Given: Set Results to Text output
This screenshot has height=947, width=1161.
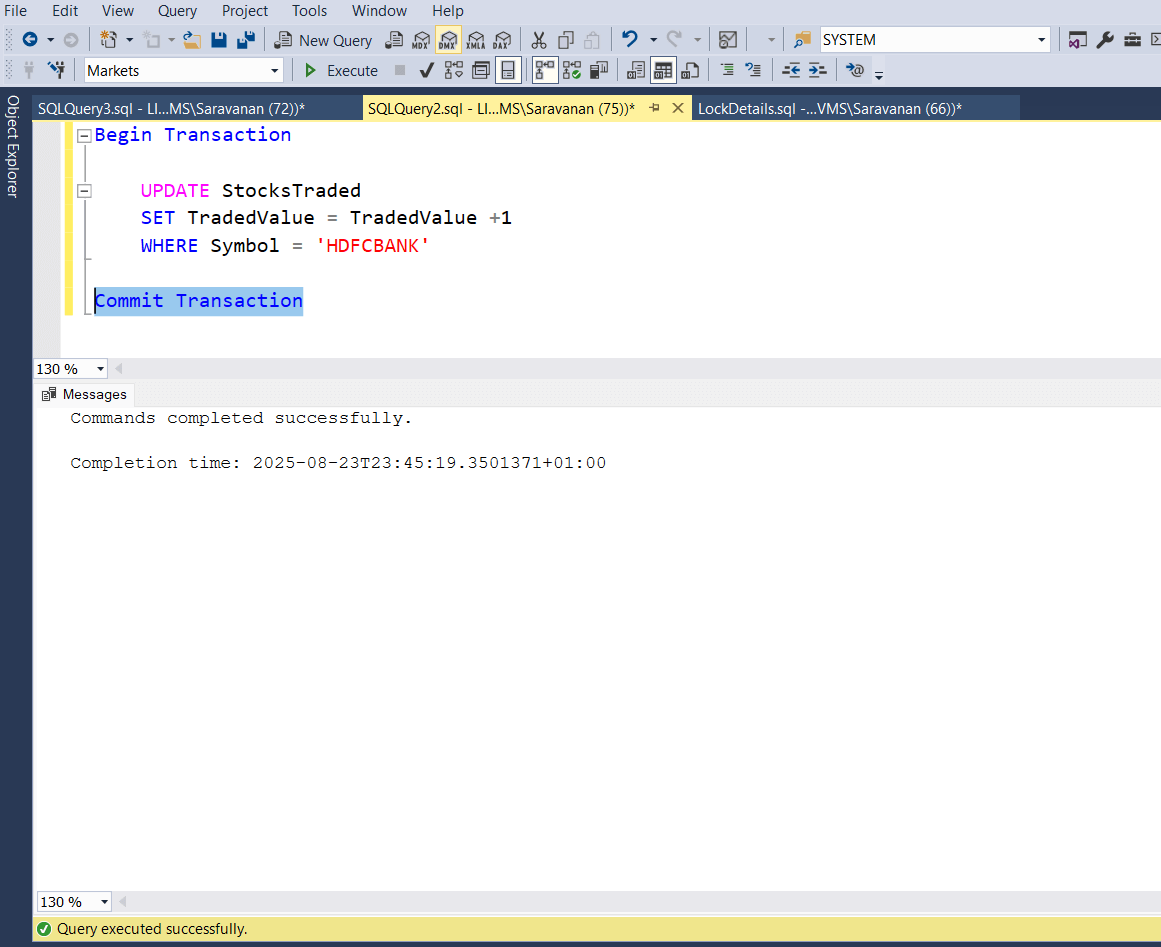Looking at the screenshot, I should click(635, 70).
